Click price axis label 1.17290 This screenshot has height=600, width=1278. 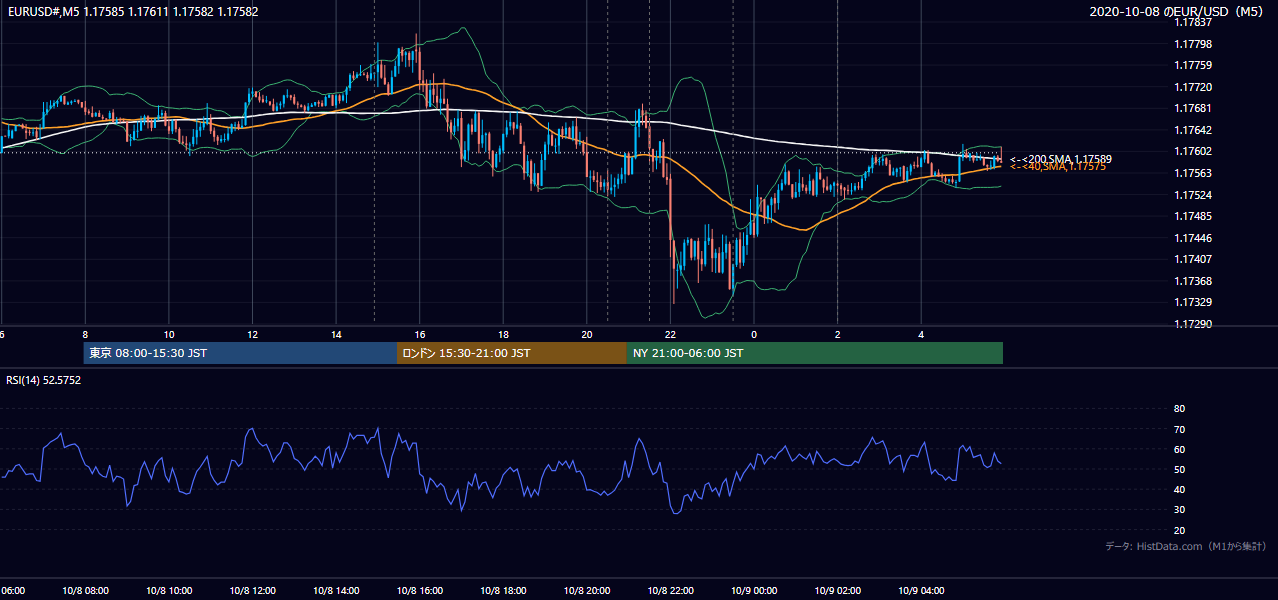pyautogui.click(x=1193, y=324)
